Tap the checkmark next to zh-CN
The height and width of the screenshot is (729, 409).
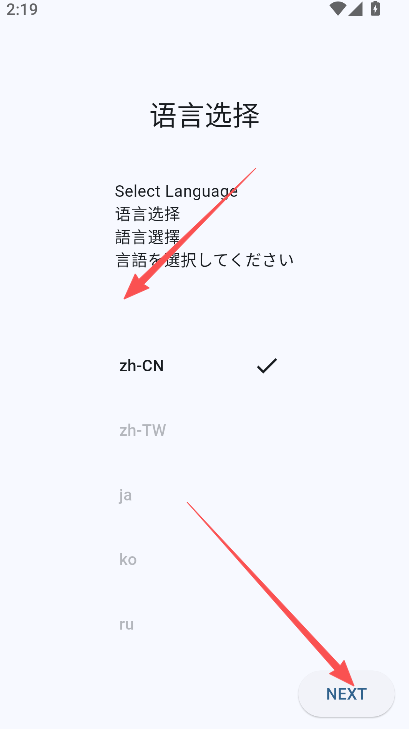pos(267,366)
